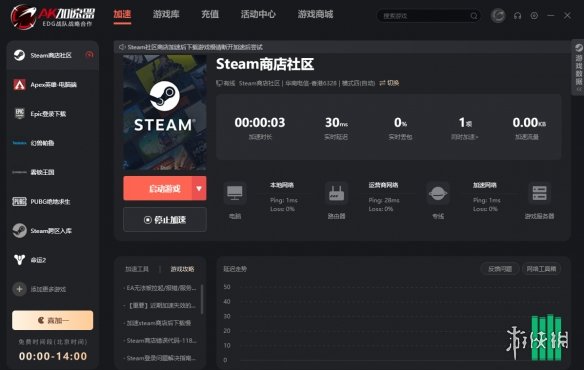Open the user avatar in the top bar
This screenshot has height=370, width=584.
pyautogui.click(x=498, y=16)
